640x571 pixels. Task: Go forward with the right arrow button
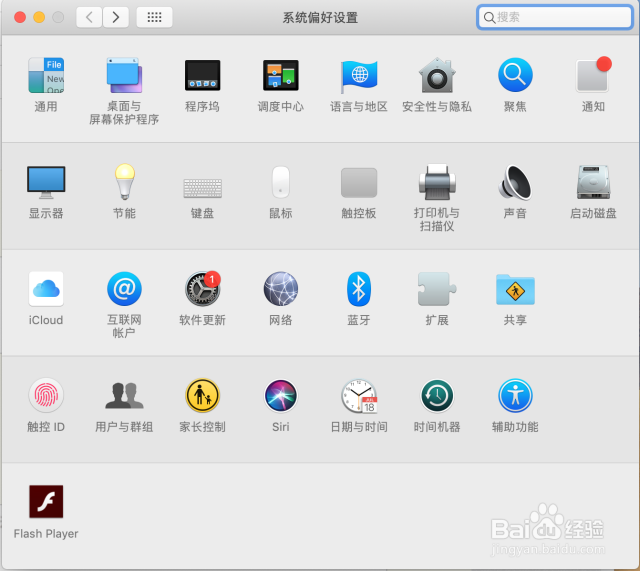click(116, 17)
